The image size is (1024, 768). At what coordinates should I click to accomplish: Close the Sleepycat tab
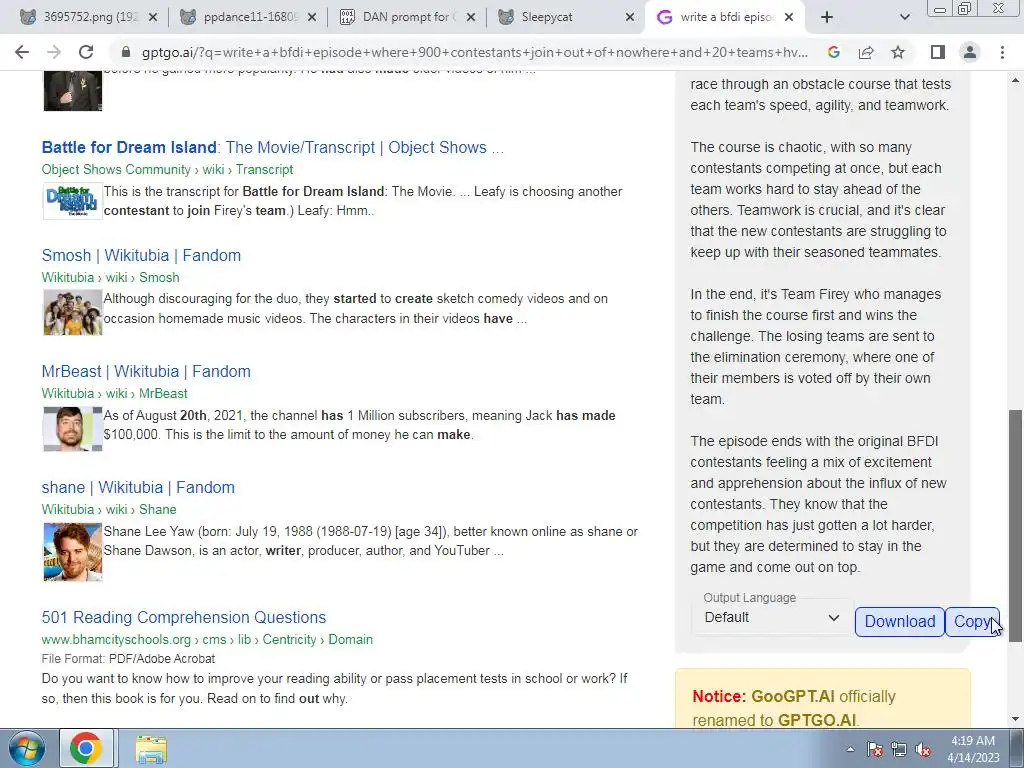(630, 18)
